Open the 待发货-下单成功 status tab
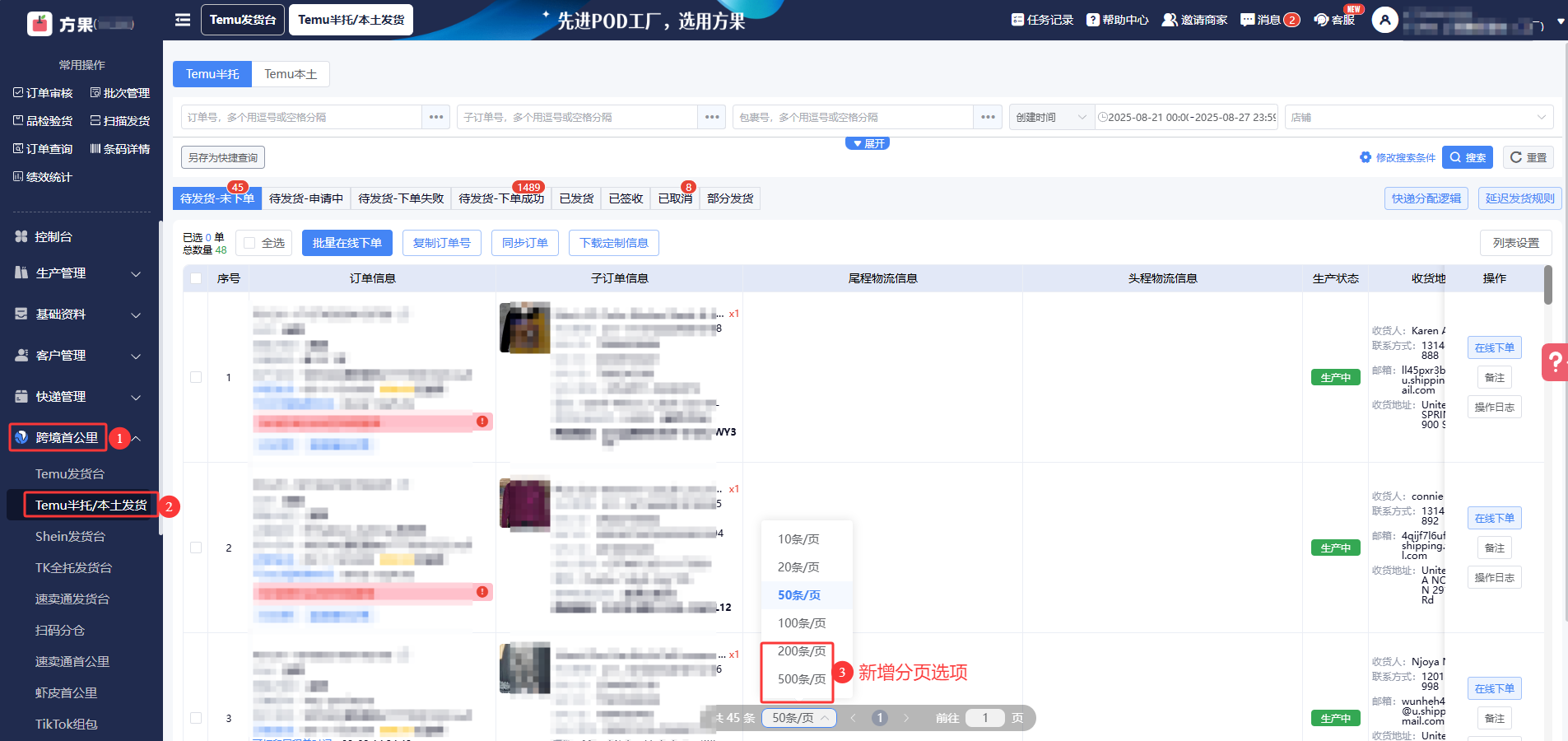This screenshot has height=741, width=1568. point(501,198)
